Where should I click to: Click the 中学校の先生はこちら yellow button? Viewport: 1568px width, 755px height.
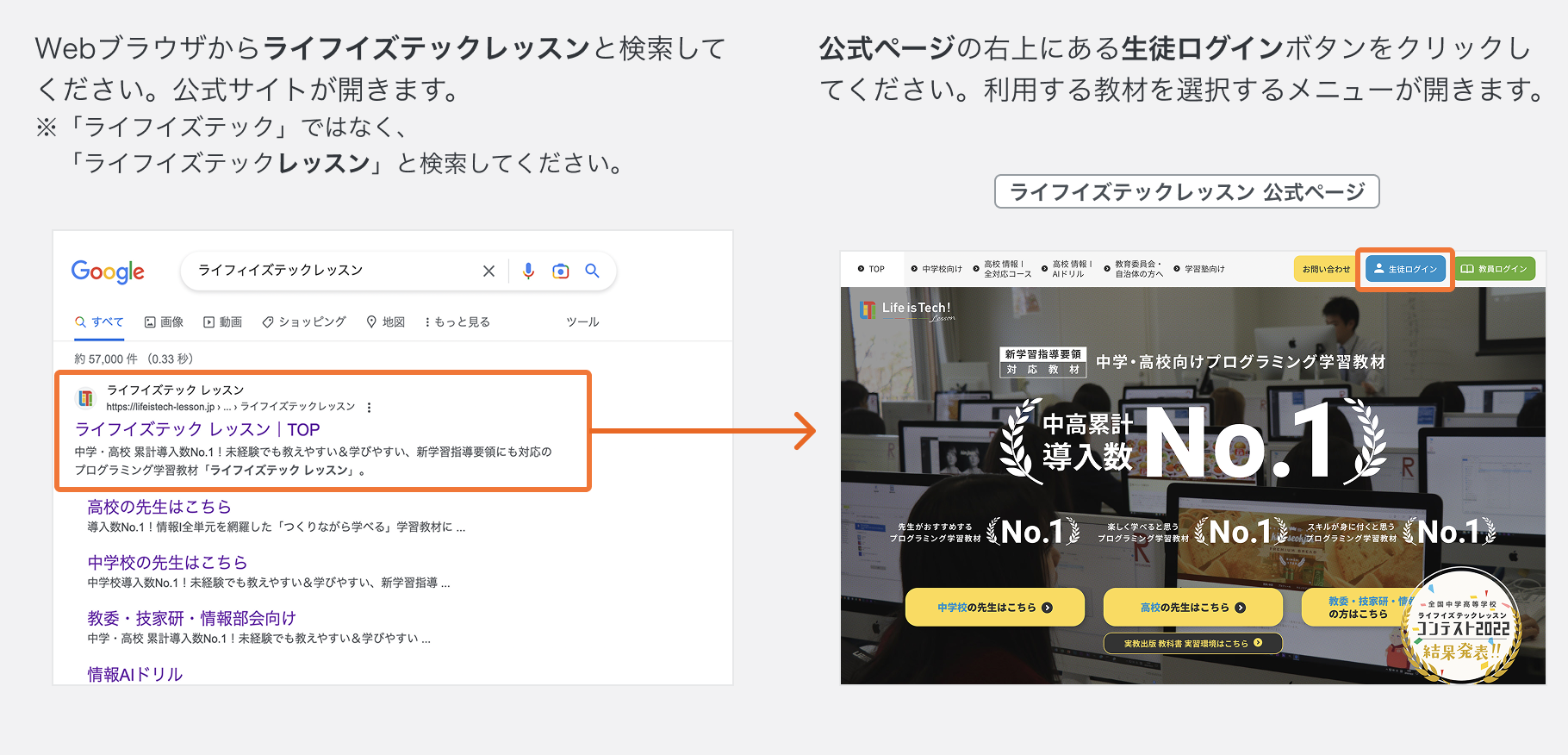pos(994,608)
